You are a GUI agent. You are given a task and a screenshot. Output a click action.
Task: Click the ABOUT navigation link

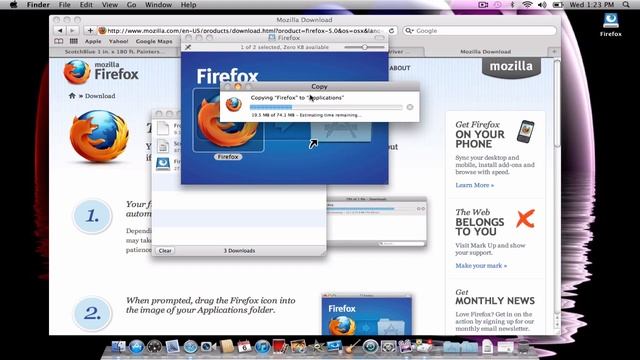[x=400, y=68]
